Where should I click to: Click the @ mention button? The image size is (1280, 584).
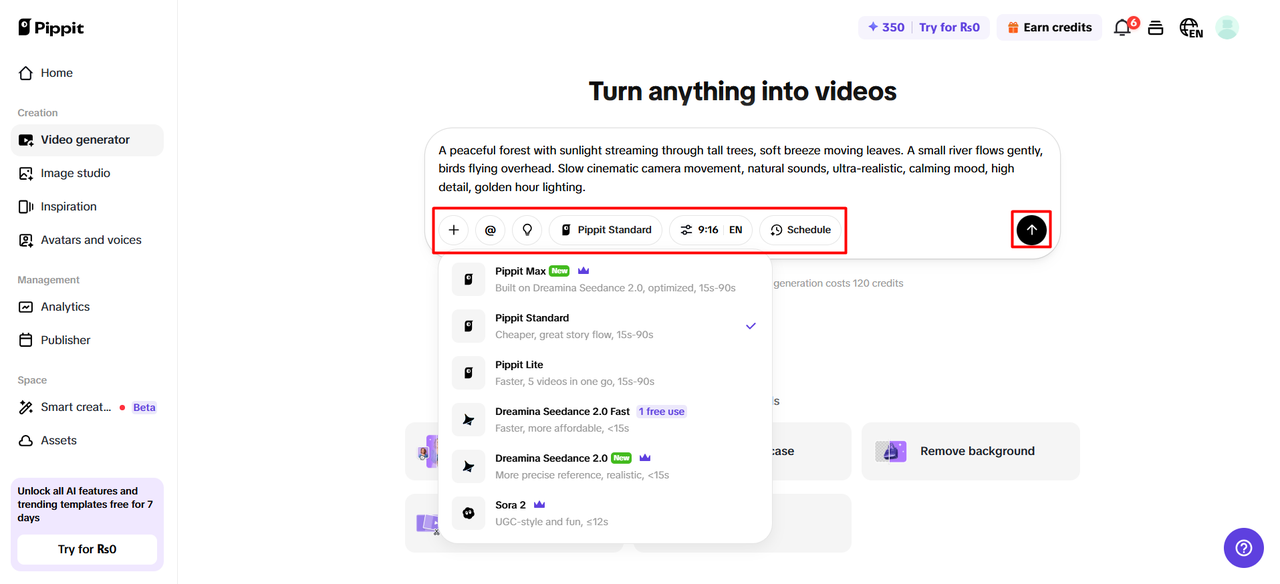(x=490, y=230)
